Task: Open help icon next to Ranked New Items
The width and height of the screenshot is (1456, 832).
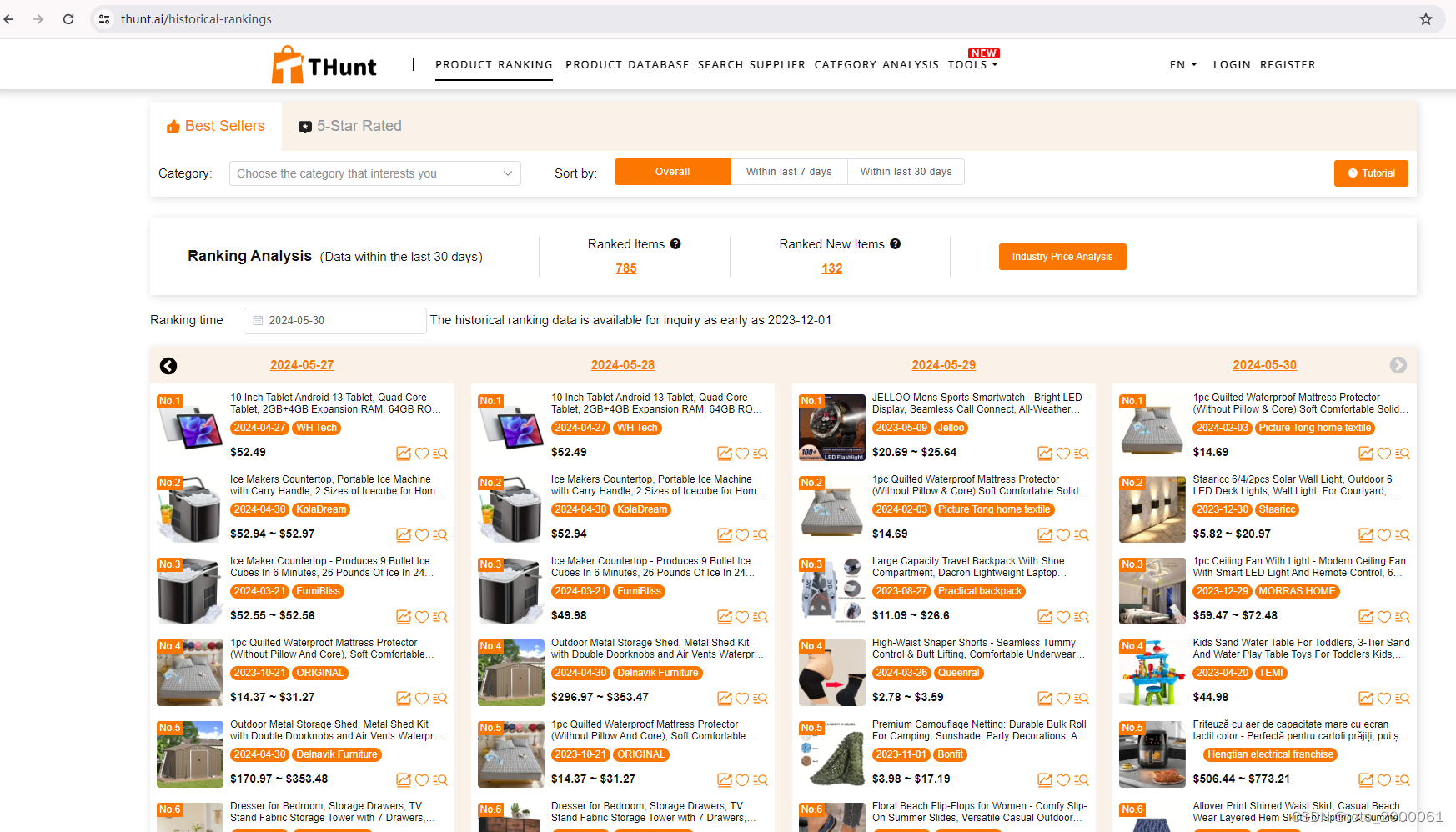Action: [895, 244]
